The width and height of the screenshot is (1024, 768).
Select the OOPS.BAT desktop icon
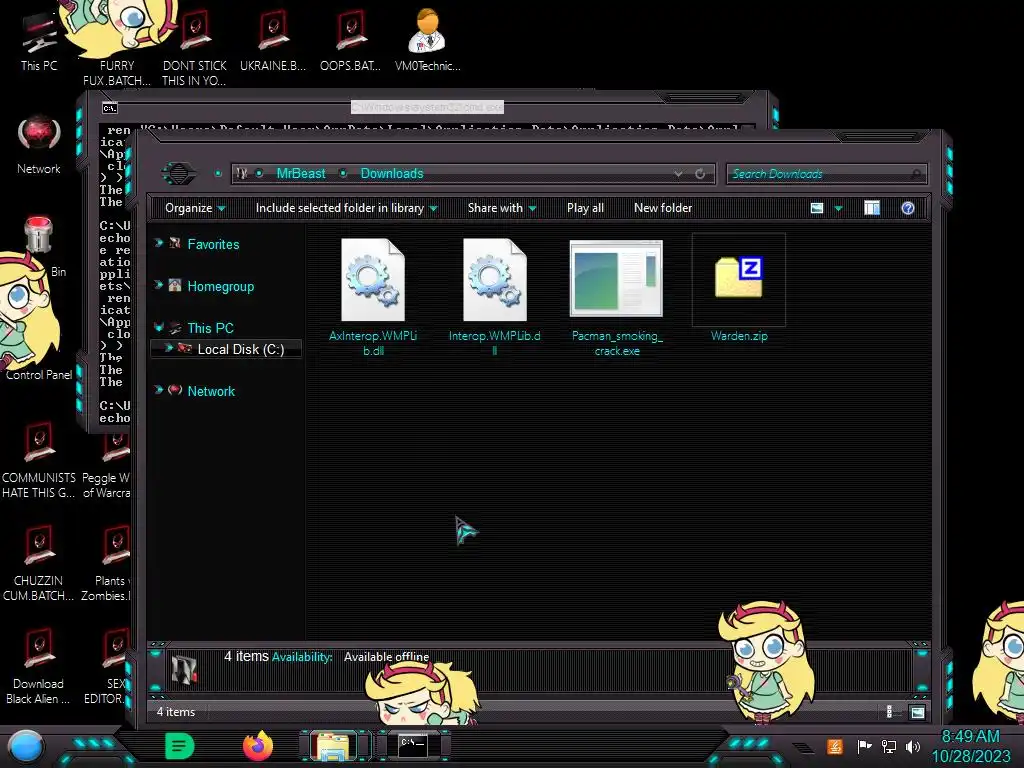(351, 40)
